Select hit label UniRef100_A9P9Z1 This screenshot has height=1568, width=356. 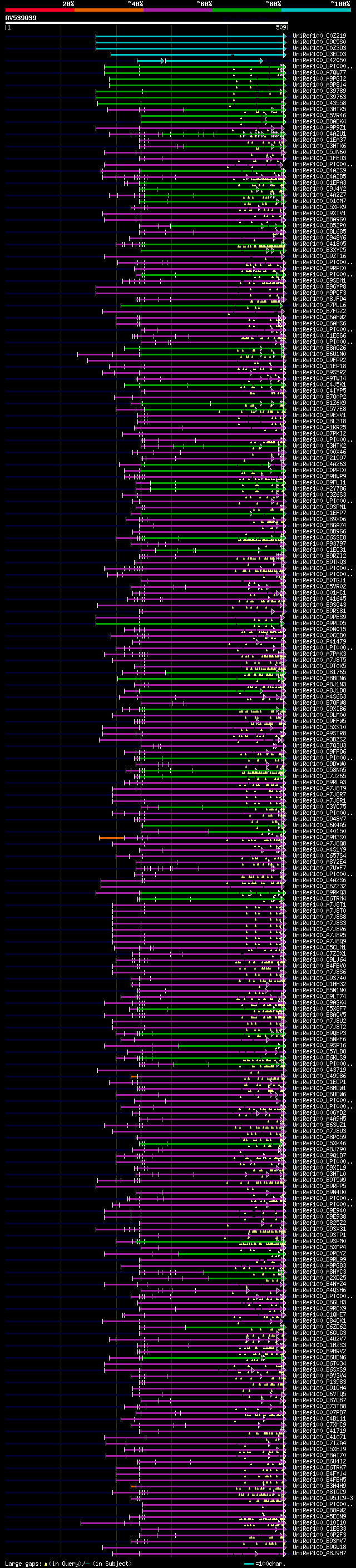(319, 127)
